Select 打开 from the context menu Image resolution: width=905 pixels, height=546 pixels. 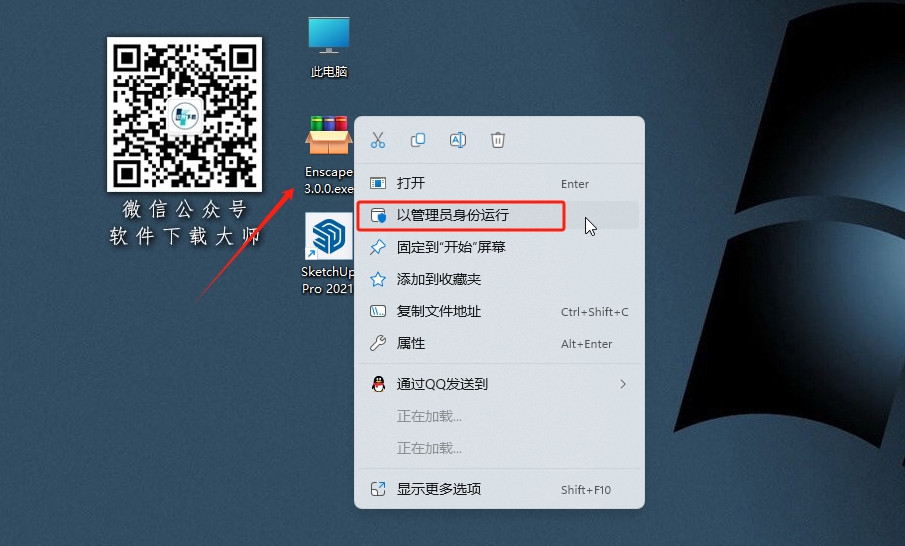[499, 184]
